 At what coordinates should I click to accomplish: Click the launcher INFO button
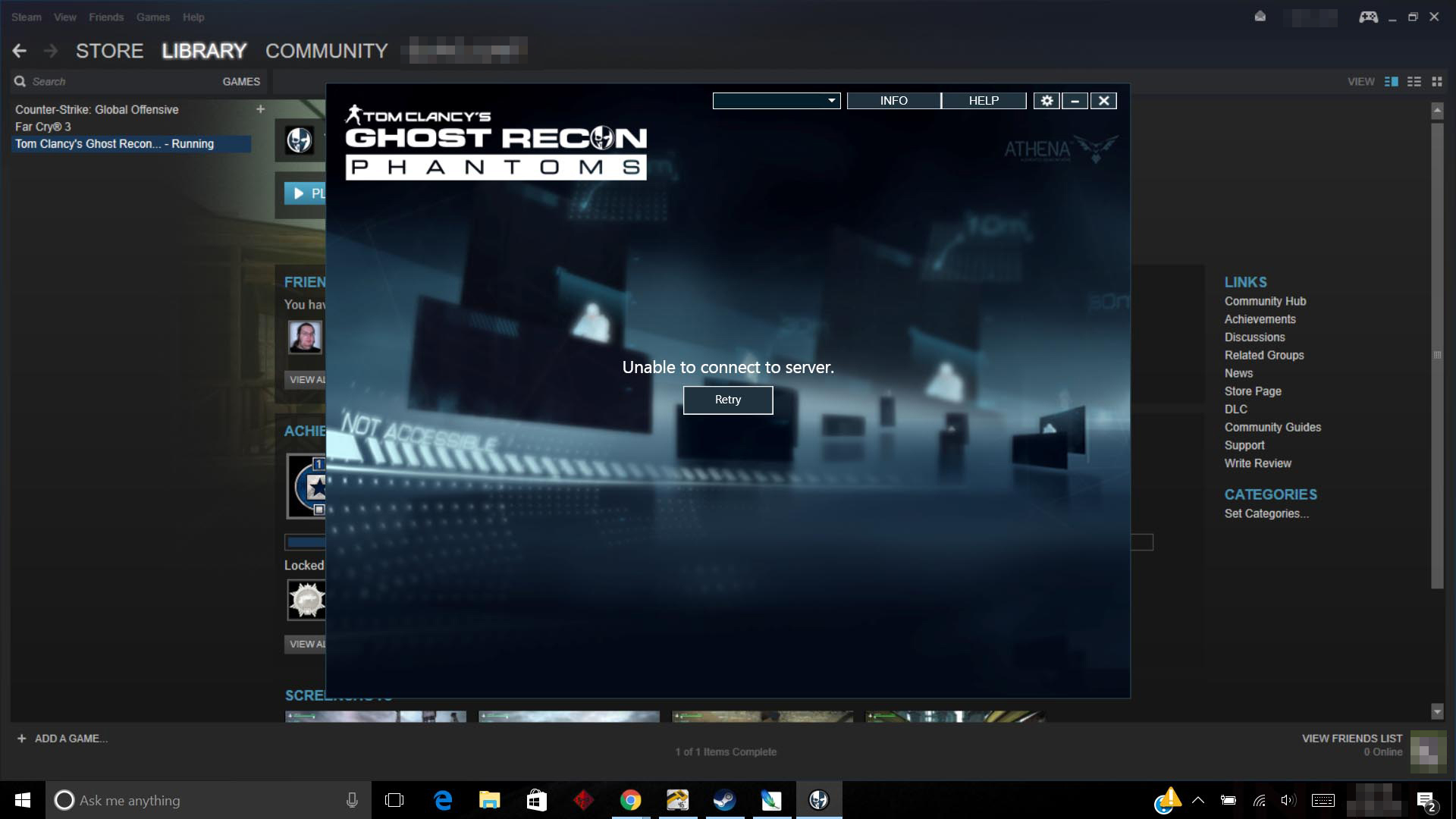point(893,101)
